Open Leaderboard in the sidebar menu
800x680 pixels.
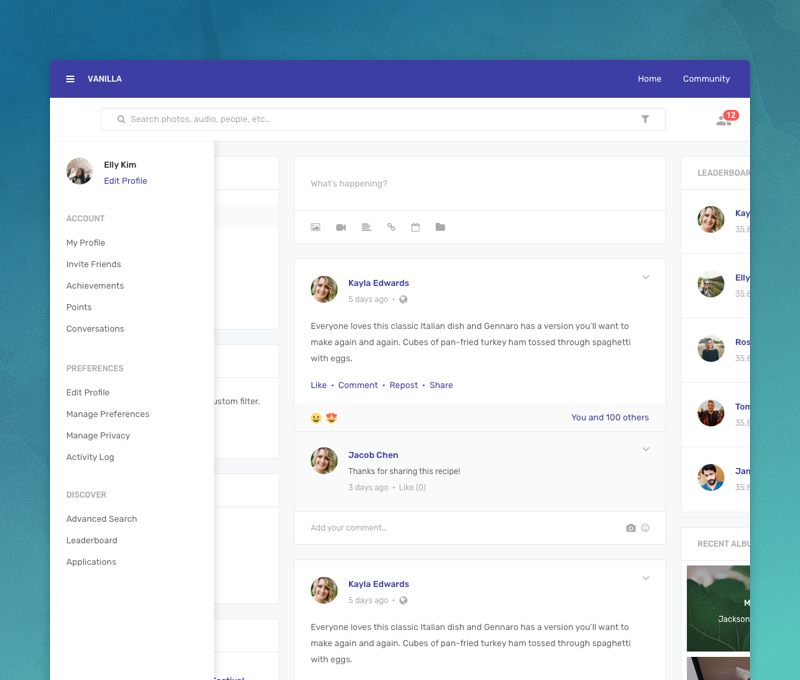(92, 540)
